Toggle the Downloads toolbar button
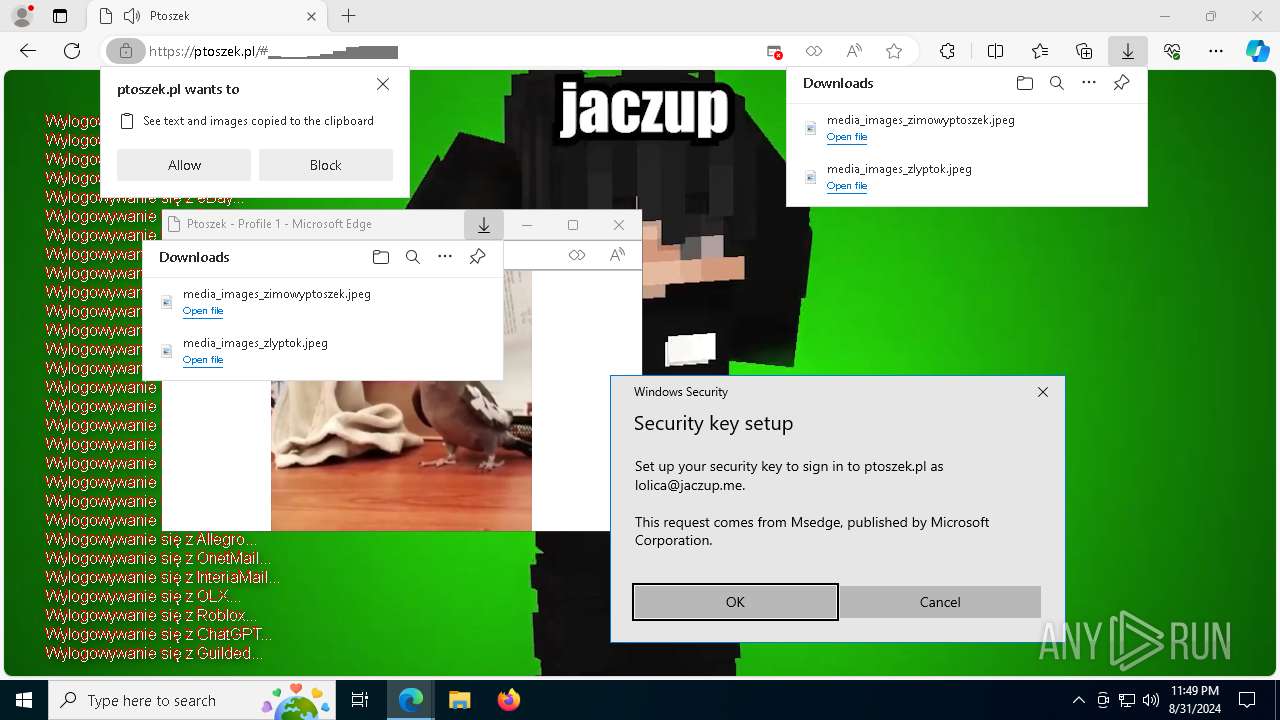This screenshot has width=1280, height=720. (1128, 51)
